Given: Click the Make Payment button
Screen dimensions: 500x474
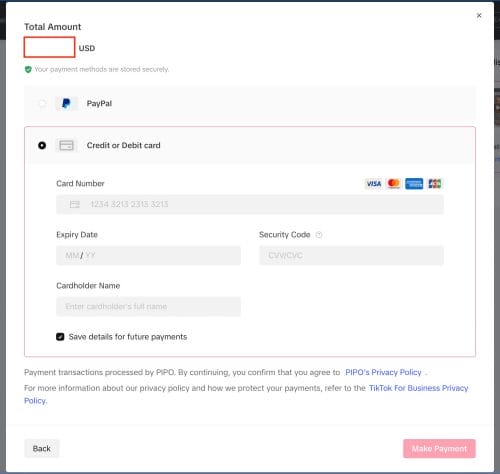Looking at the screenshot, I should coord(439,449).
